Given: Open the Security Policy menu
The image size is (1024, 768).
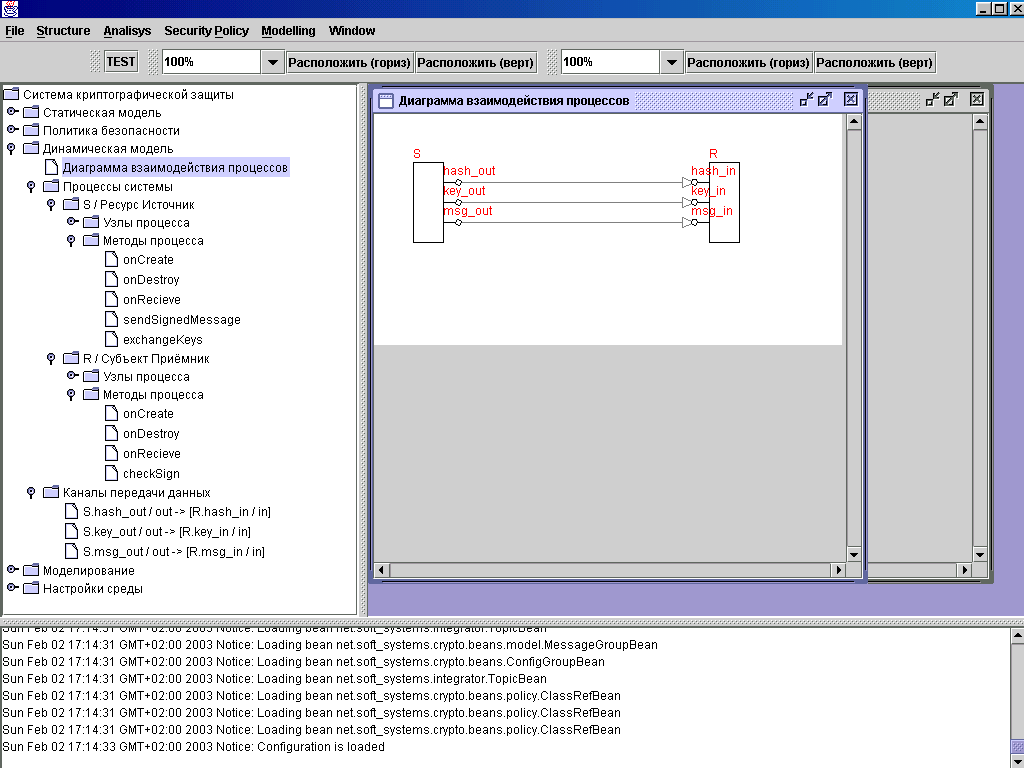Looking at the screenshot, I should tap(206, 31).
